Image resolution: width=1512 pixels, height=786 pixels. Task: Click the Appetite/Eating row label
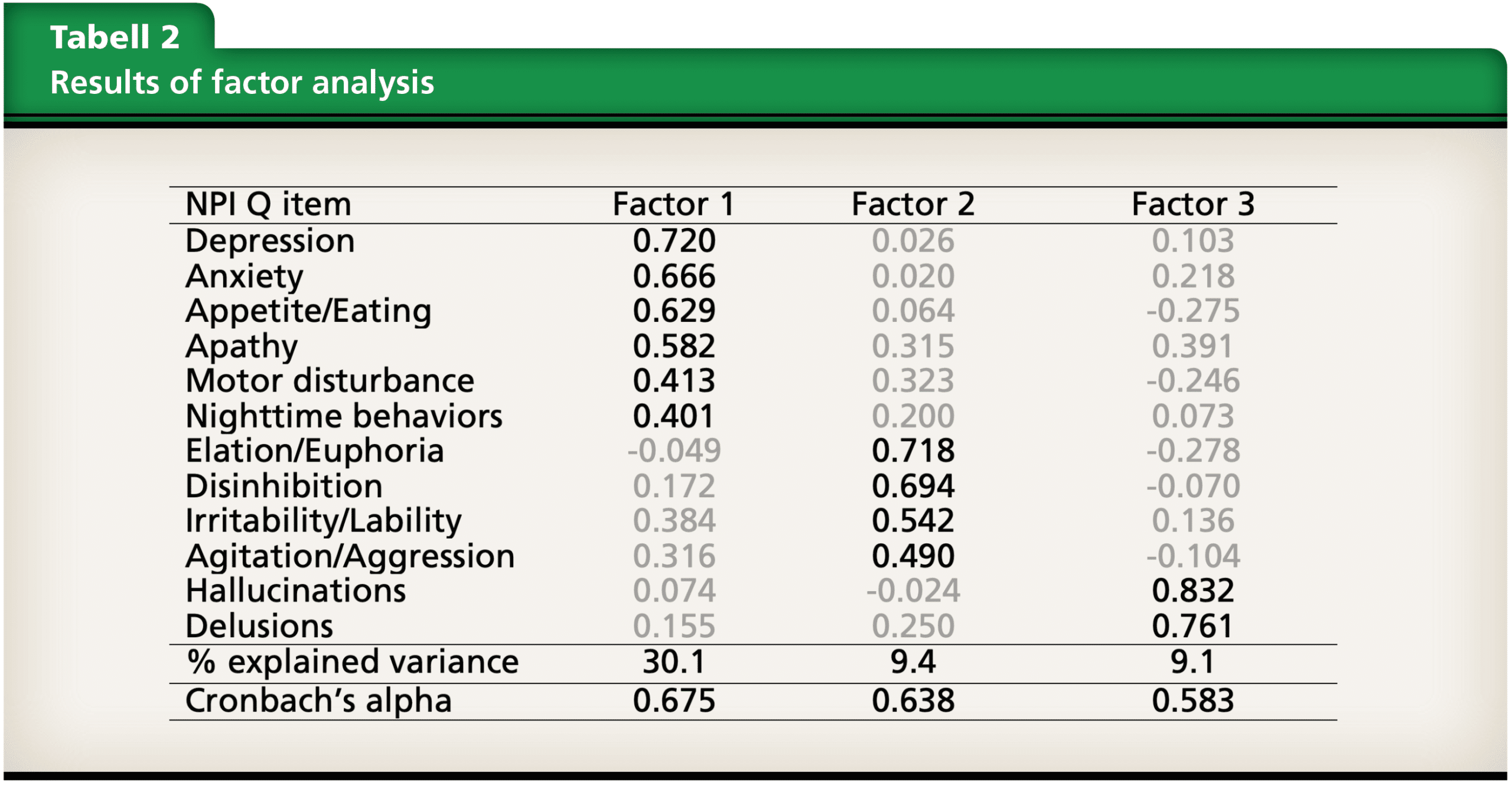pyautogui.click(x=308, y=311)
